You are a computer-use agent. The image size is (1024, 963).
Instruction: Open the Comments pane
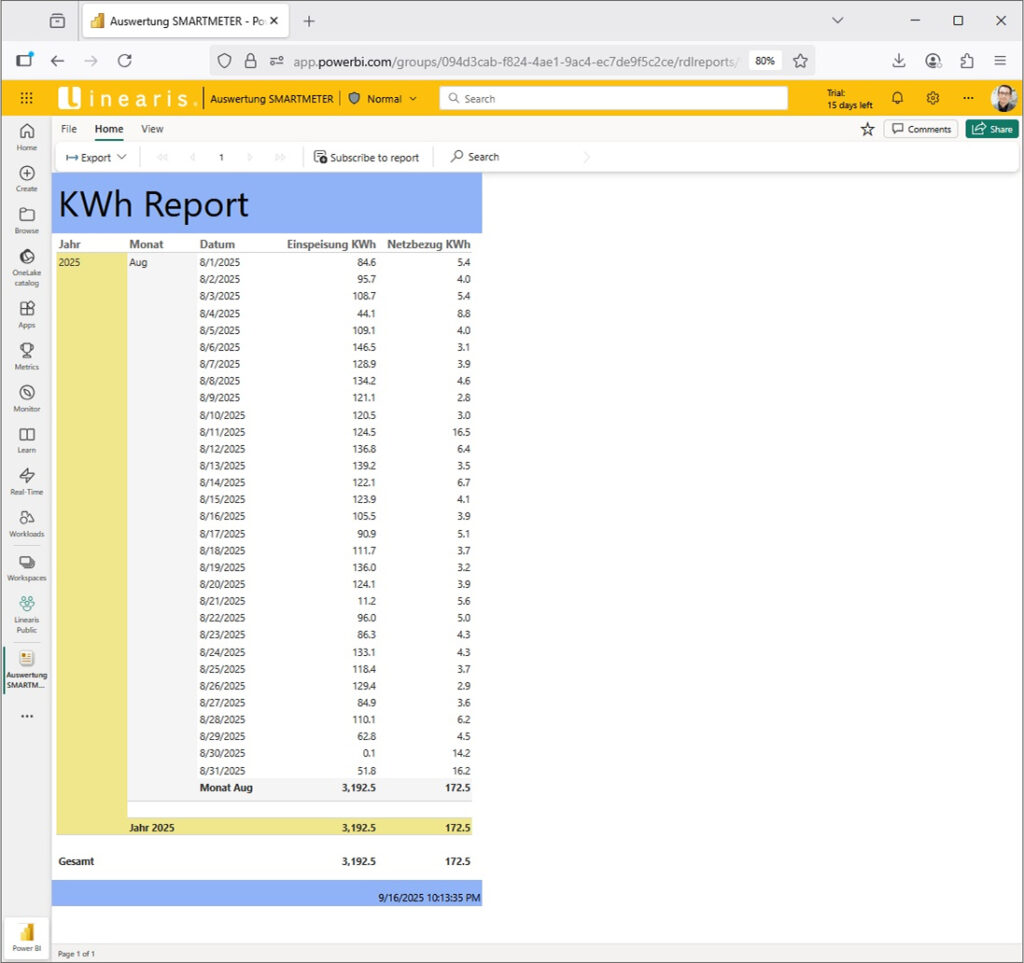[x=921, y=129]
